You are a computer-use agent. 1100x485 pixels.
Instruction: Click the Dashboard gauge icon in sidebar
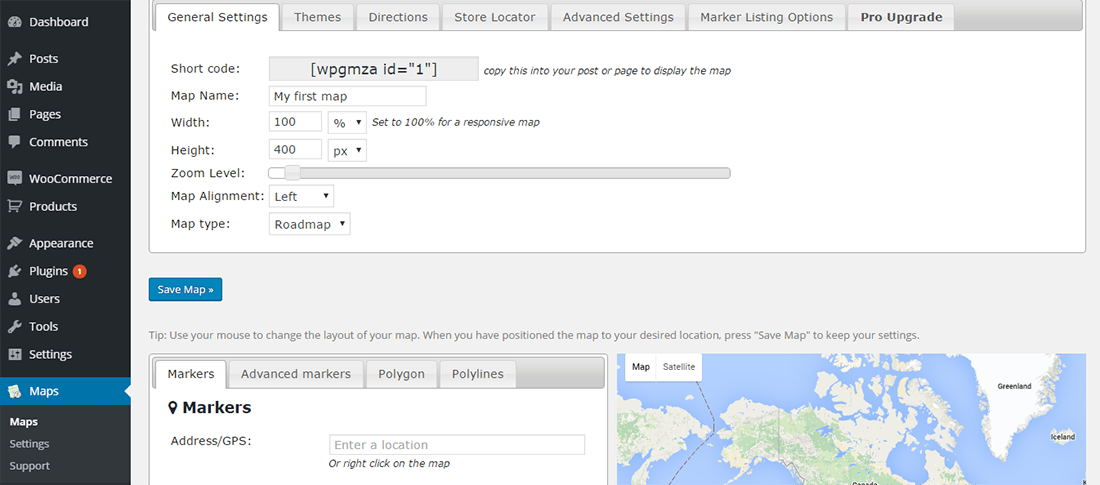point(14,22)
